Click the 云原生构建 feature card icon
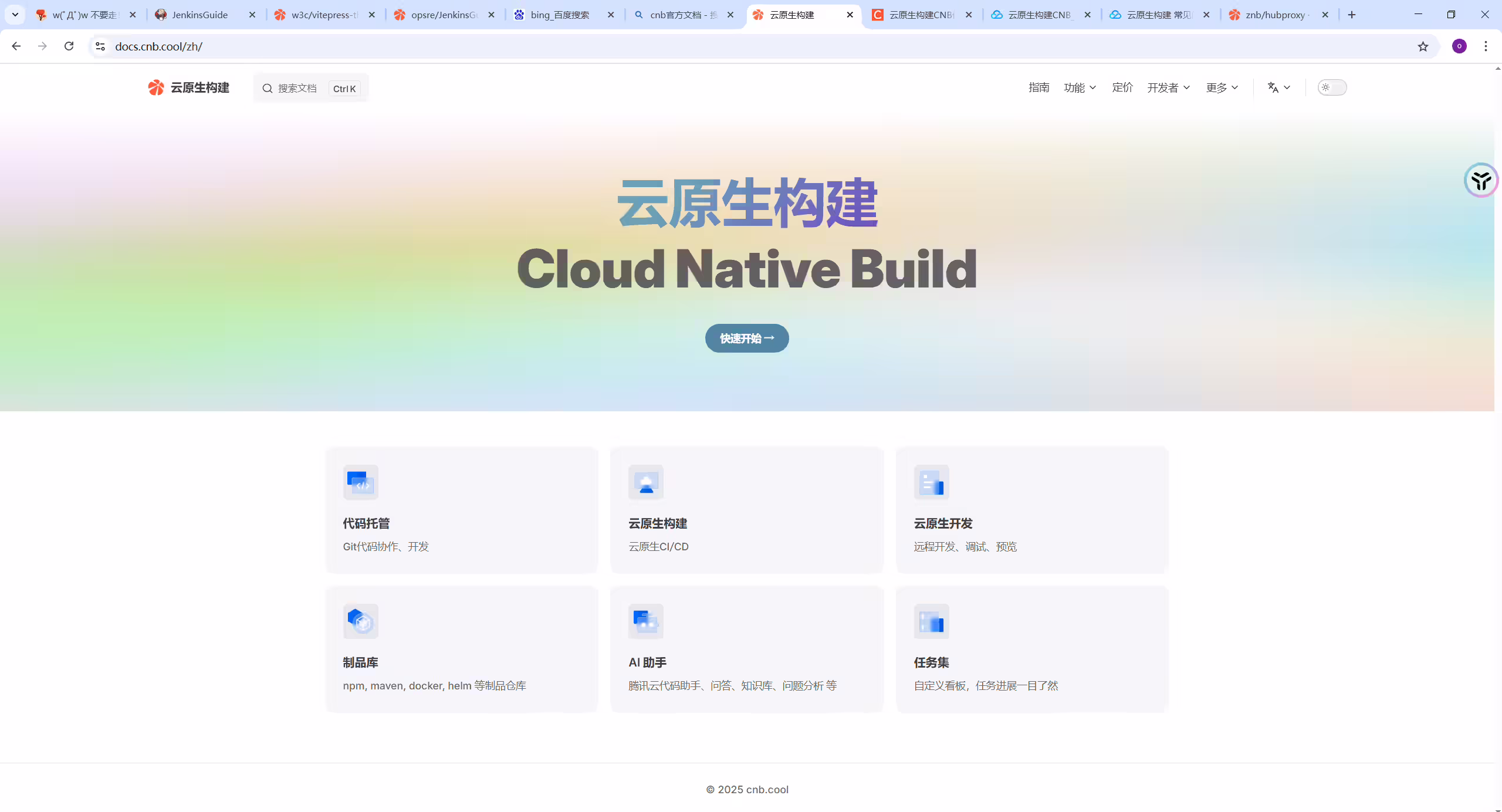This screenshot has height=812, width=1502. (x=646, y=482)
